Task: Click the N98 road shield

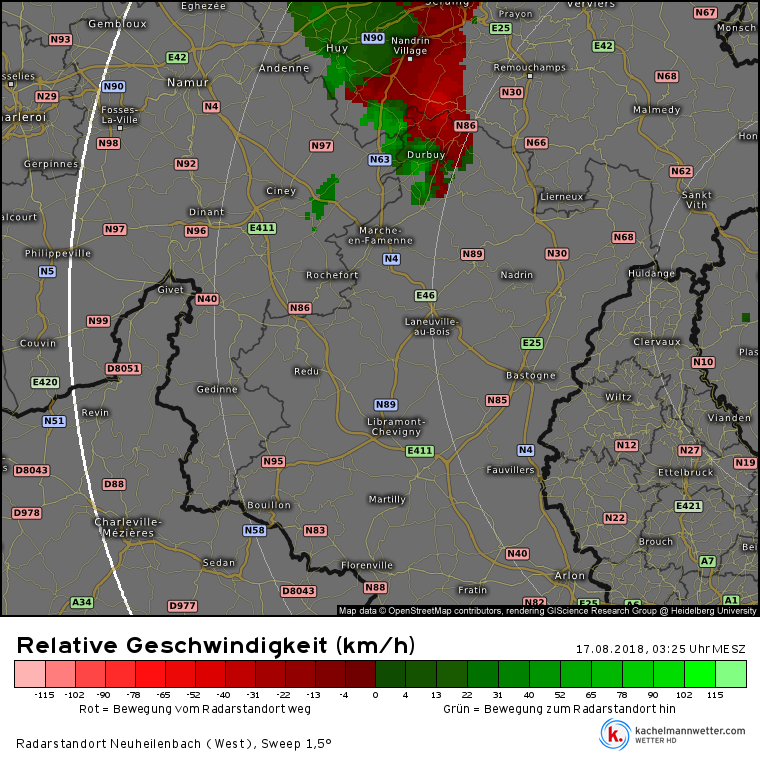Action: tap(109, 143)
